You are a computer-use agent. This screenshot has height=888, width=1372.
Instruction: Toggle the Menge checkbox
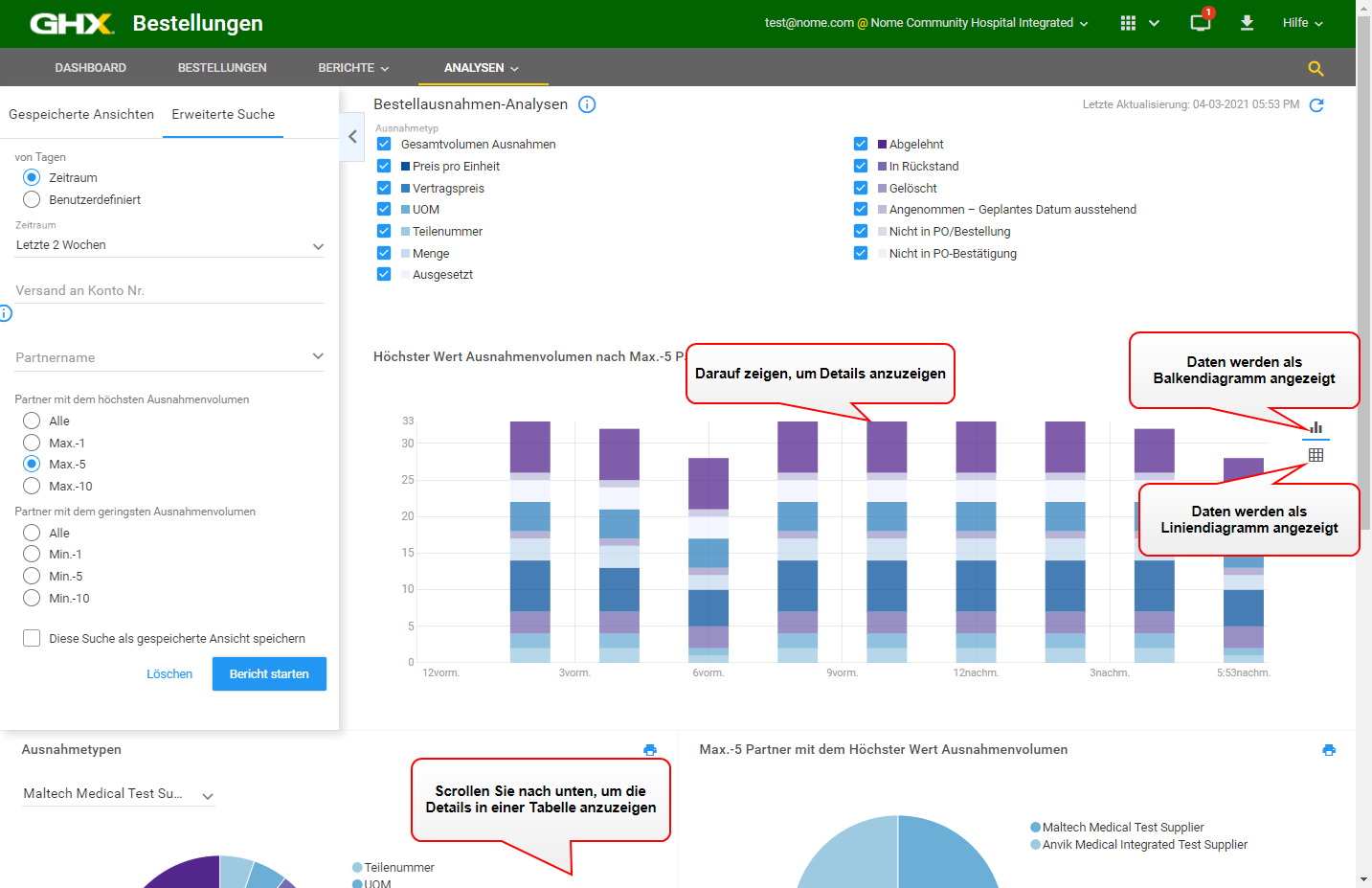coord(384,253)
